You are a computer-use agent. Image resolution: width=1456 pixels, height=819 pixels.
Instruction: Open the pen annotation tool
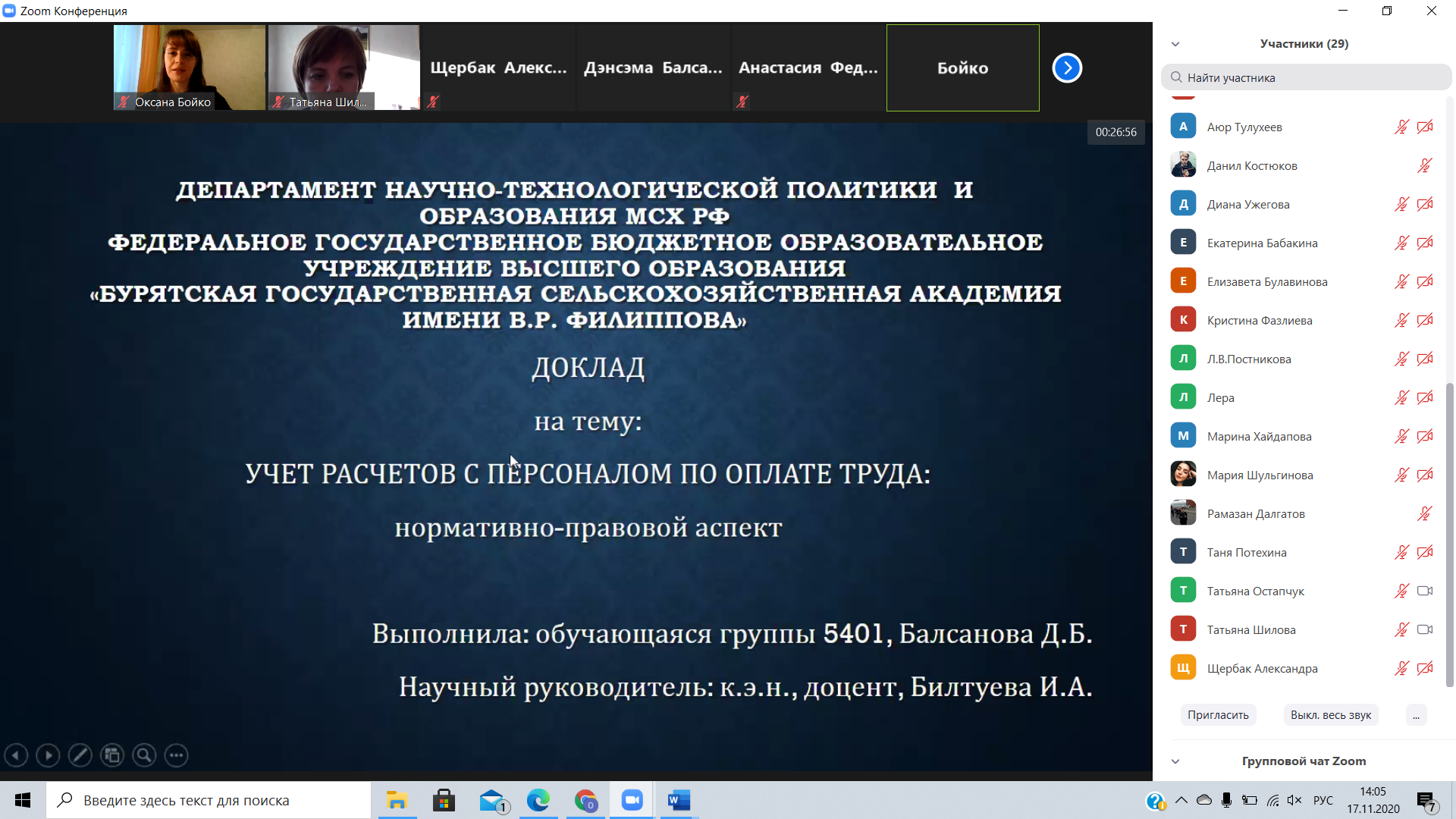pyautogui.click(x=80, y=755)
